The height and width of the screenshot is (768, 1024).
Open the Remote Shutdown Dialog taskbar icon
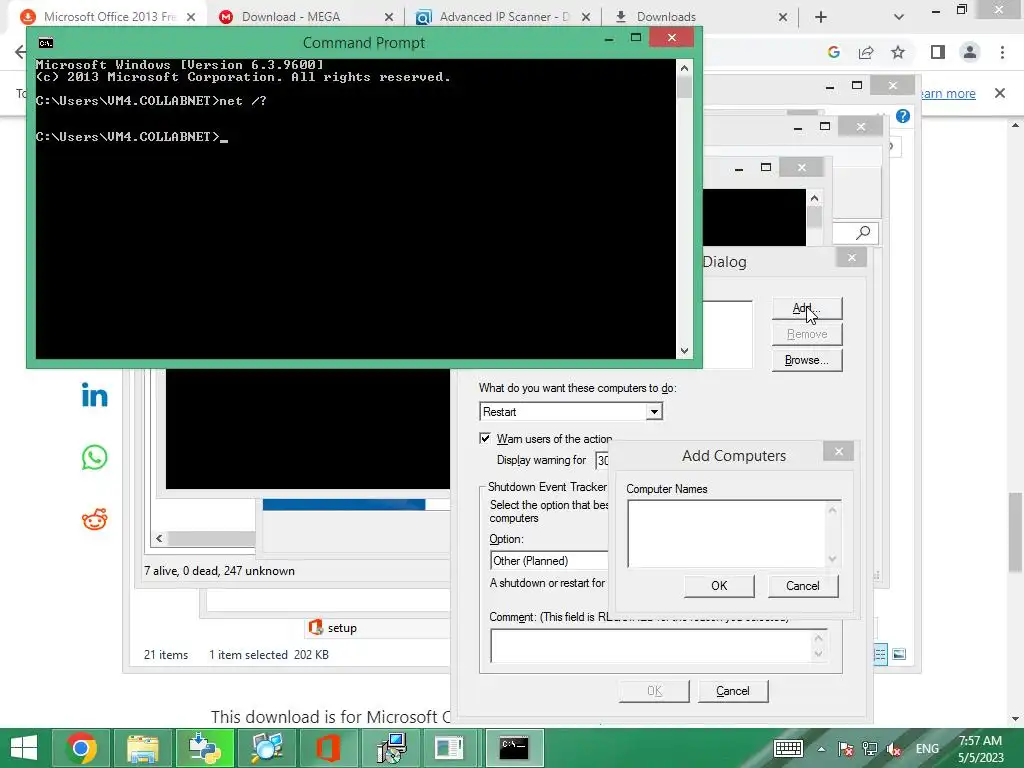(452, 748)
